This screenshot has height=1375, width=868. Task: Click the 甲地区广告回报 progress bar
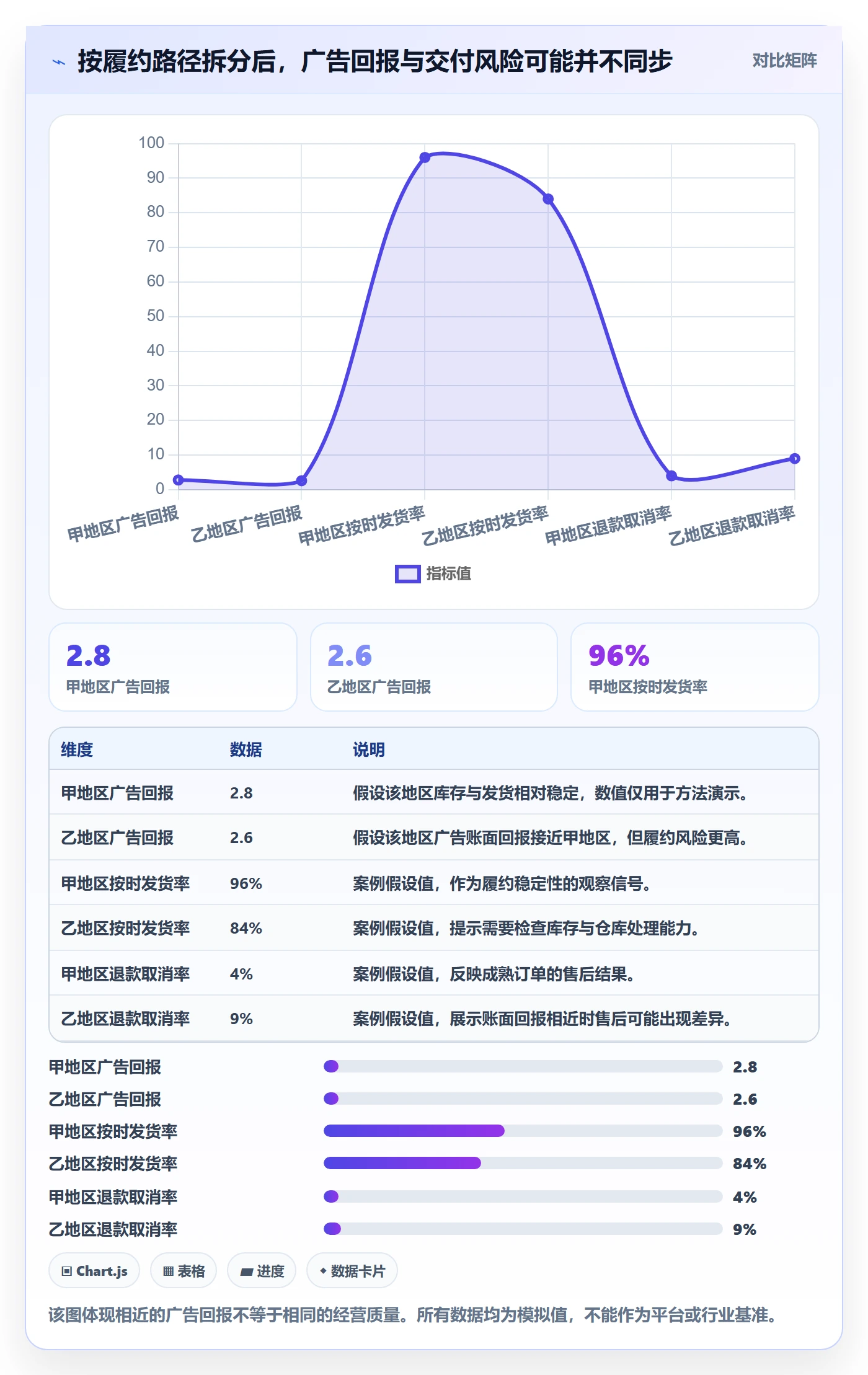tap(523, 1066)
